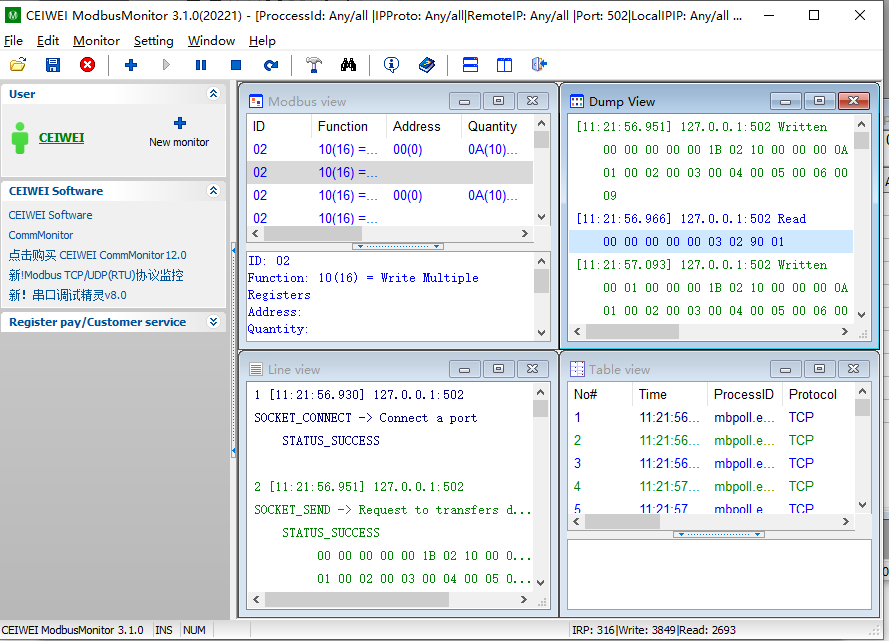Click the Line view window icon
The width and height of the screenshot is (889, 641).
(x=256, y=370)
